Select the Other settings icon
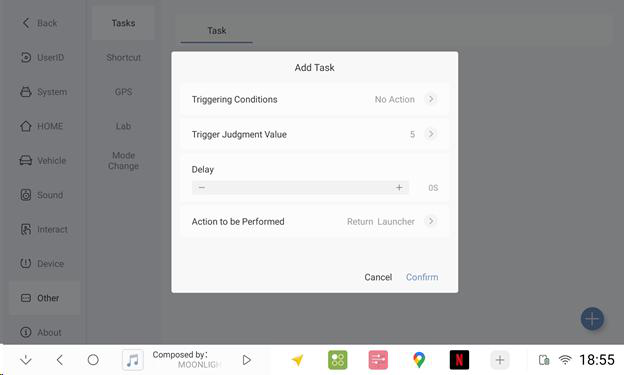This screenshot has width=624, height=375. 25,298
